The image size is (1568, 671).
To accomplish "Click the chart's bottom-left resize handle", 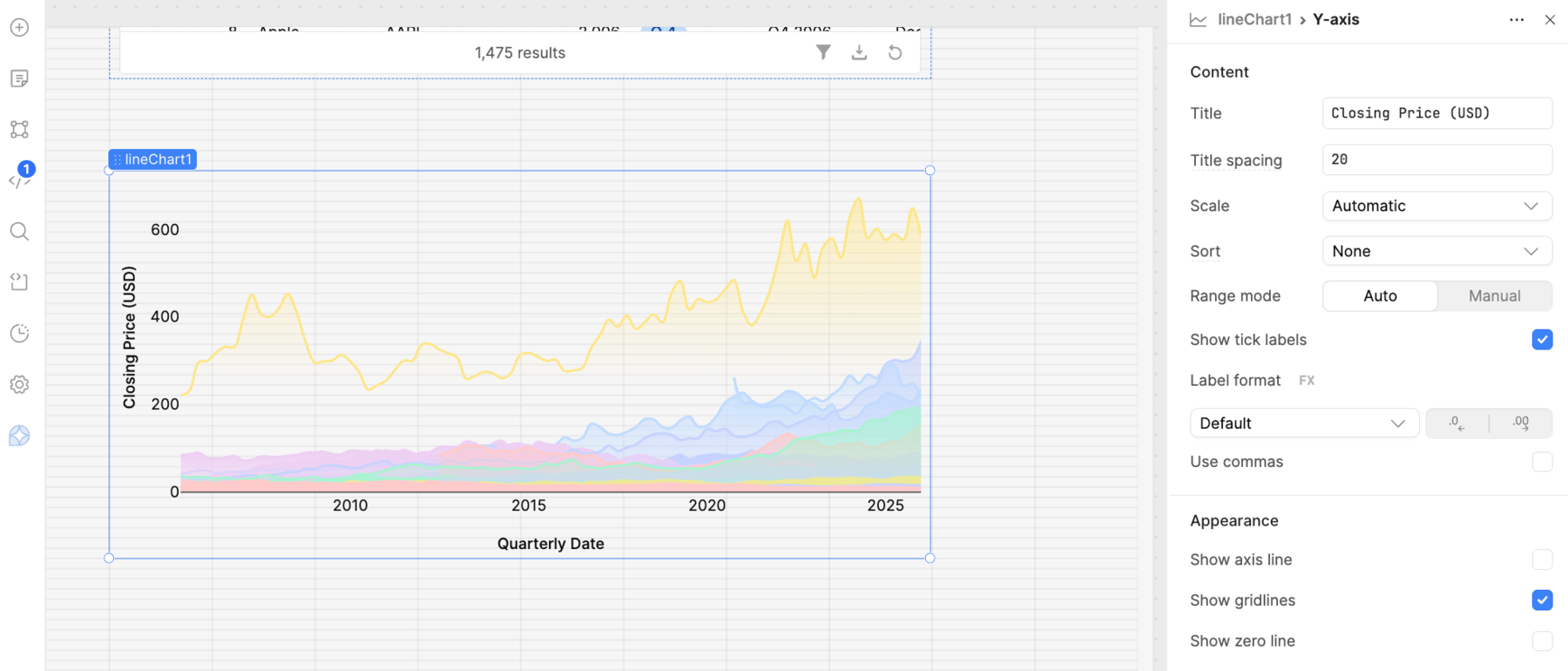I will pyautogui.click(x=109, y=558).
